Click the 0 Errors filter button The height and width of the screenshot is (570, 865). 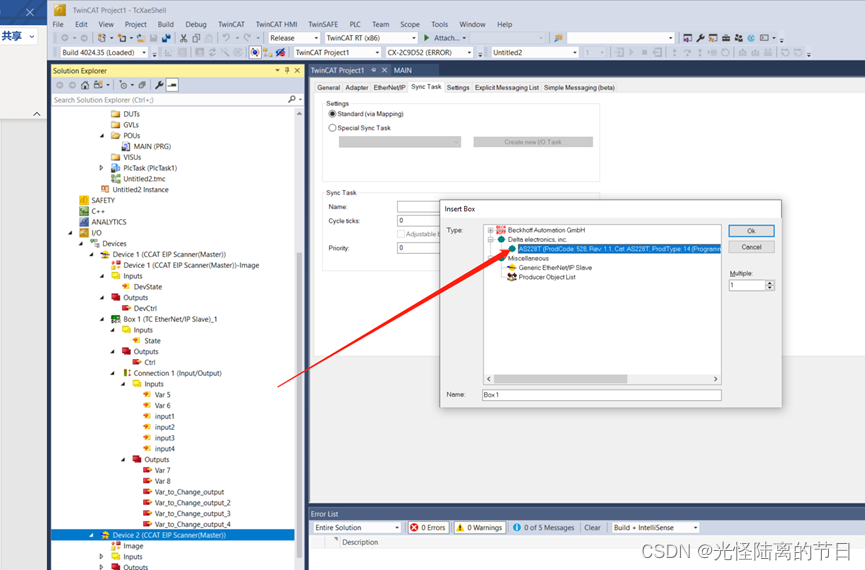429,528
